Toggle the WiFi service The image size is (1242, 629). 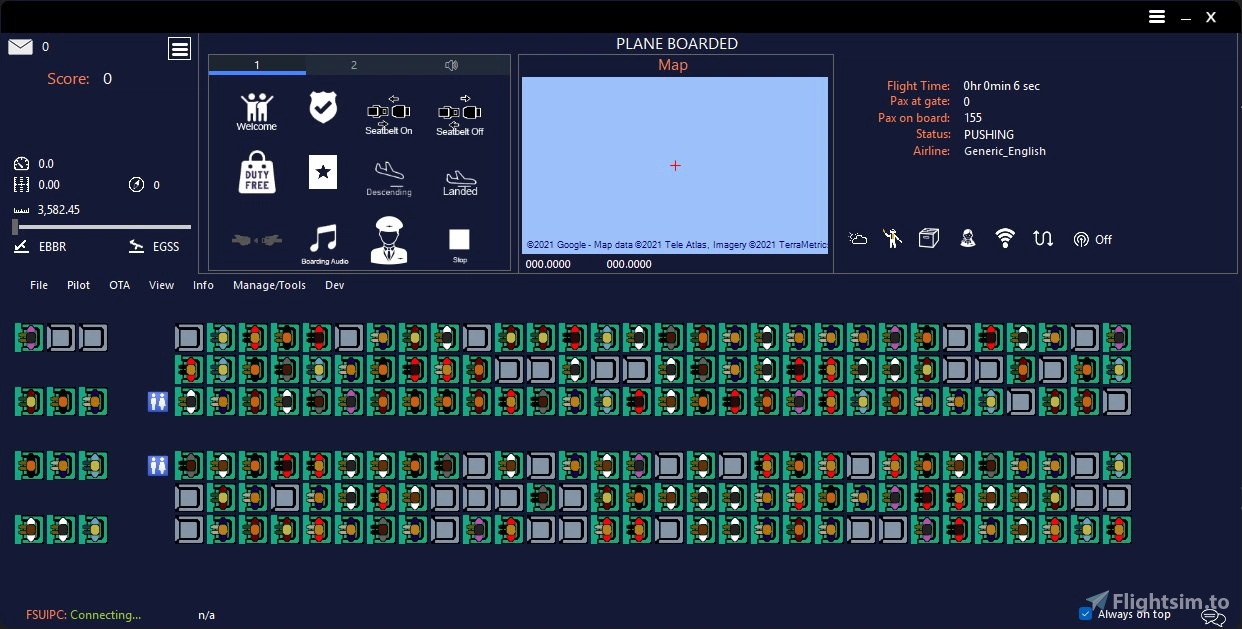point(1004,238)
